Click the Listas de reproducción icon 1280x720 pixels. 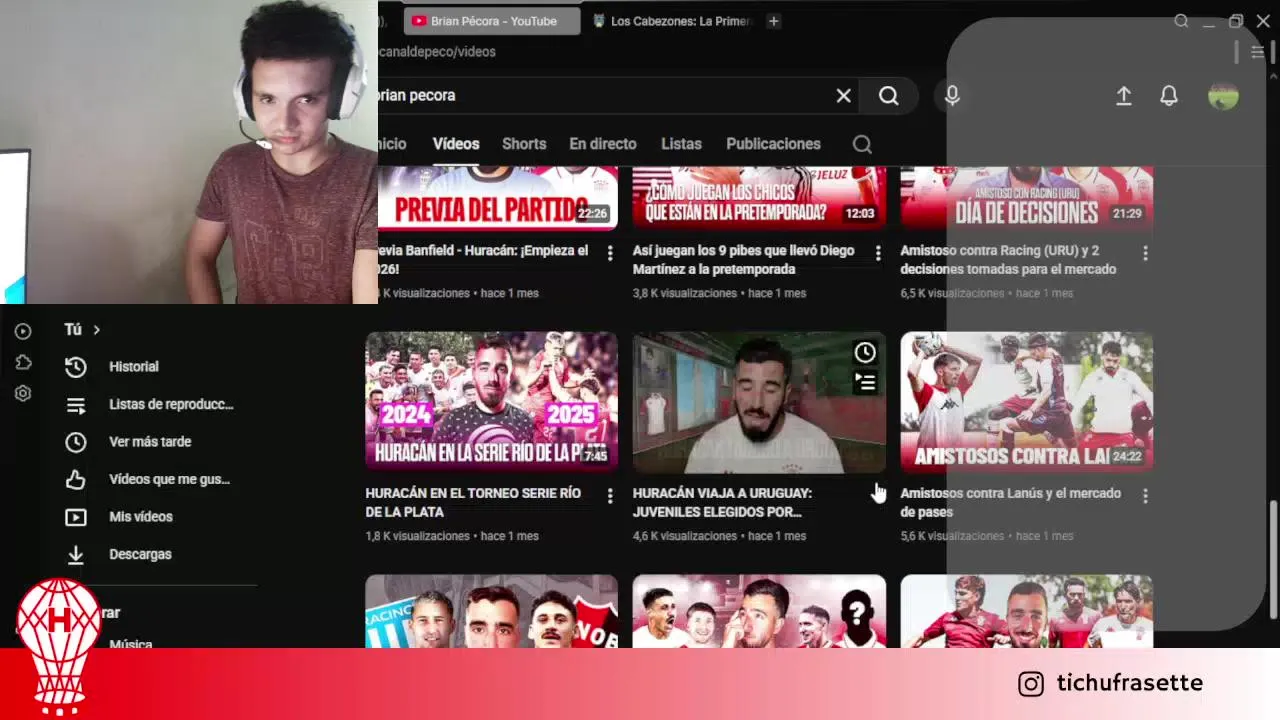[75, 405]
